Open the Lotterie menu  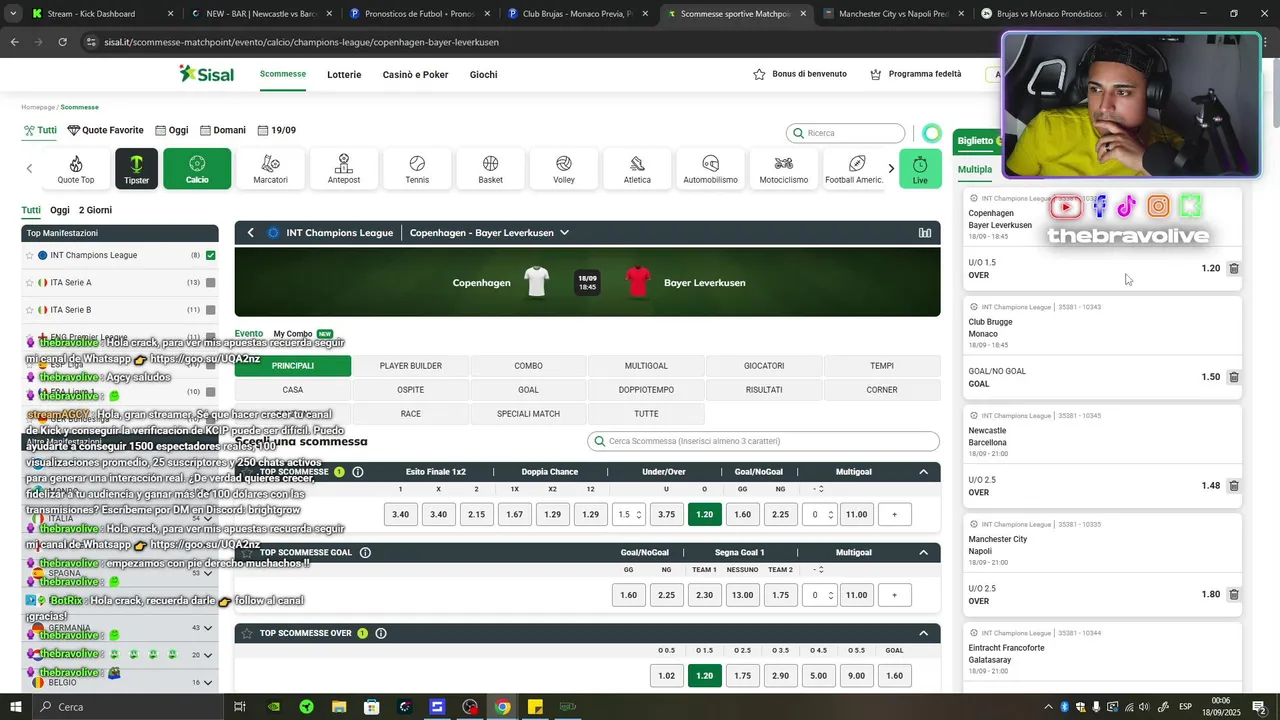pyautogui.click(x=344, y=75)
